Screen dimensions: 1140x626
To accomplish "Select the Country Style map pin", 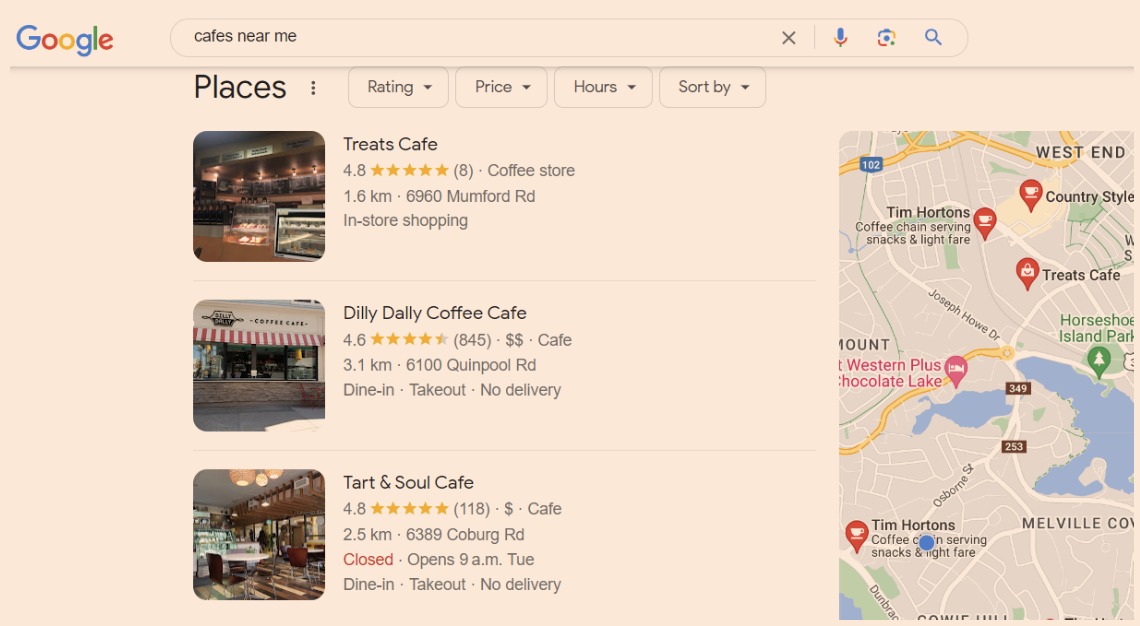I will point(1030,195).
